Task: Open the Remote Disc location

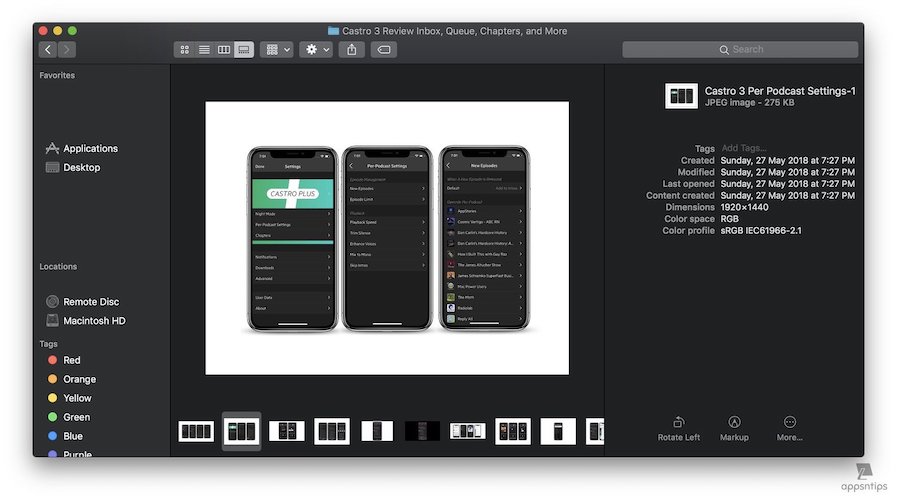Action: [x=91, y=302]
